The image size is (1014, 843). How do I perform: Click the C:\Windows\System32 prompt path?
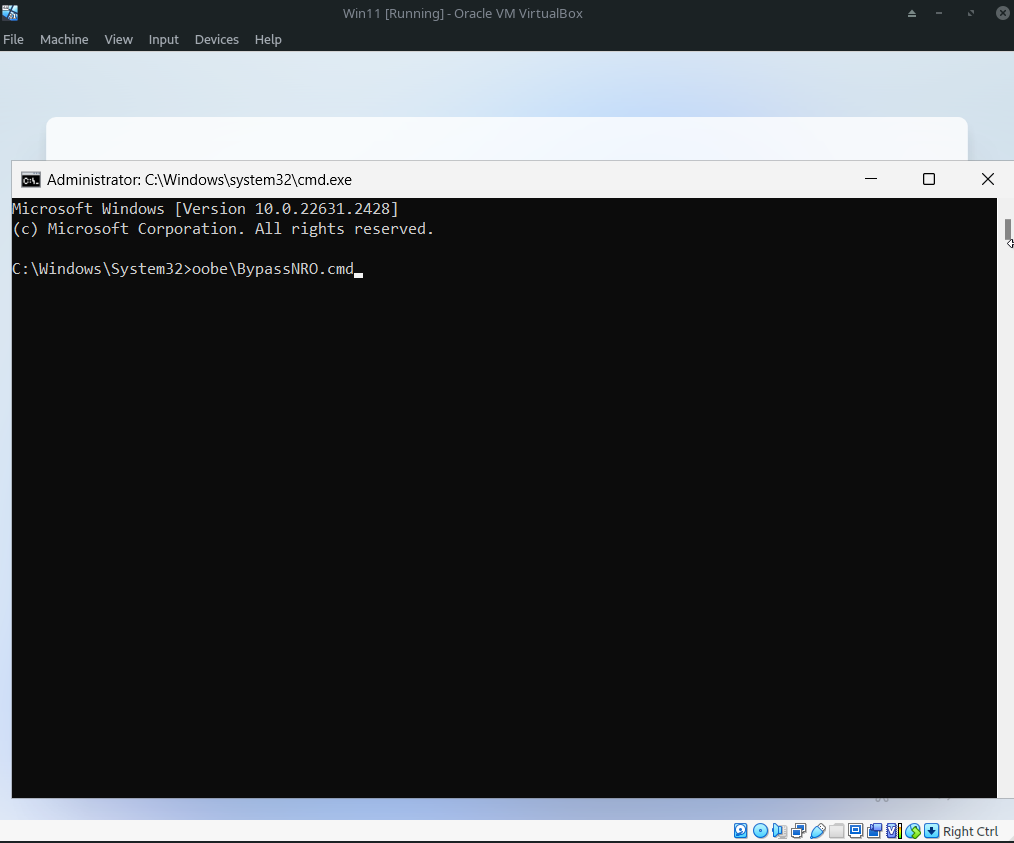(x=98, y=269)
